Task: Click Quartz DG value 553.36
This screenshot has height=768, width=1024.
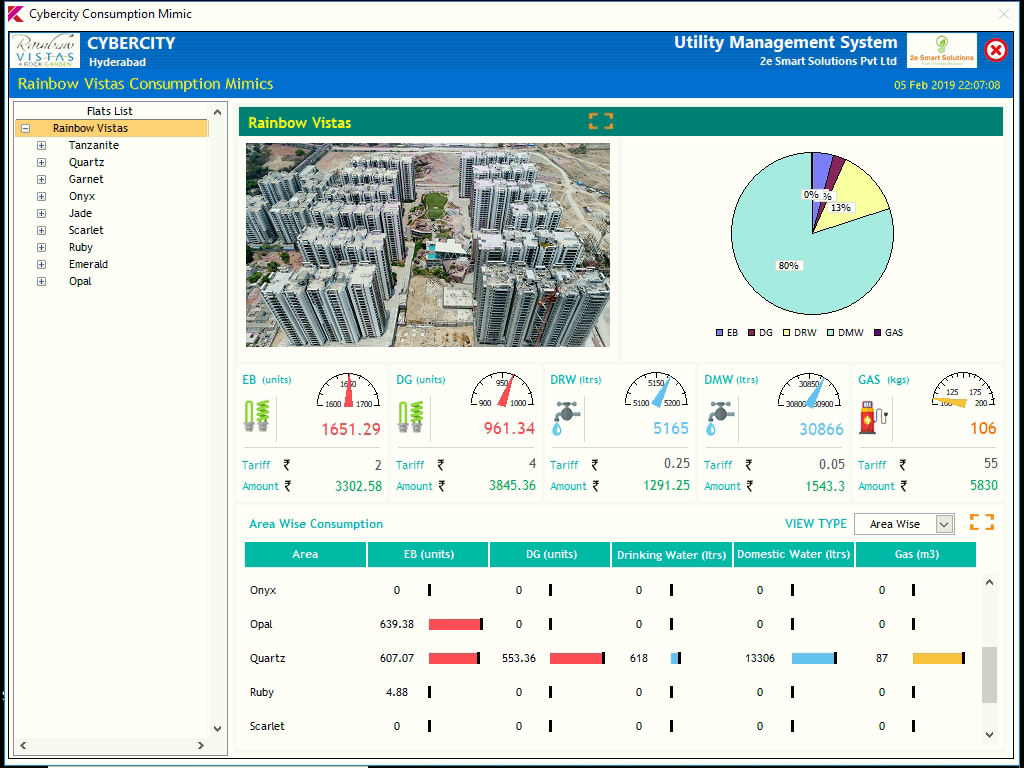Action: (519, 658)
